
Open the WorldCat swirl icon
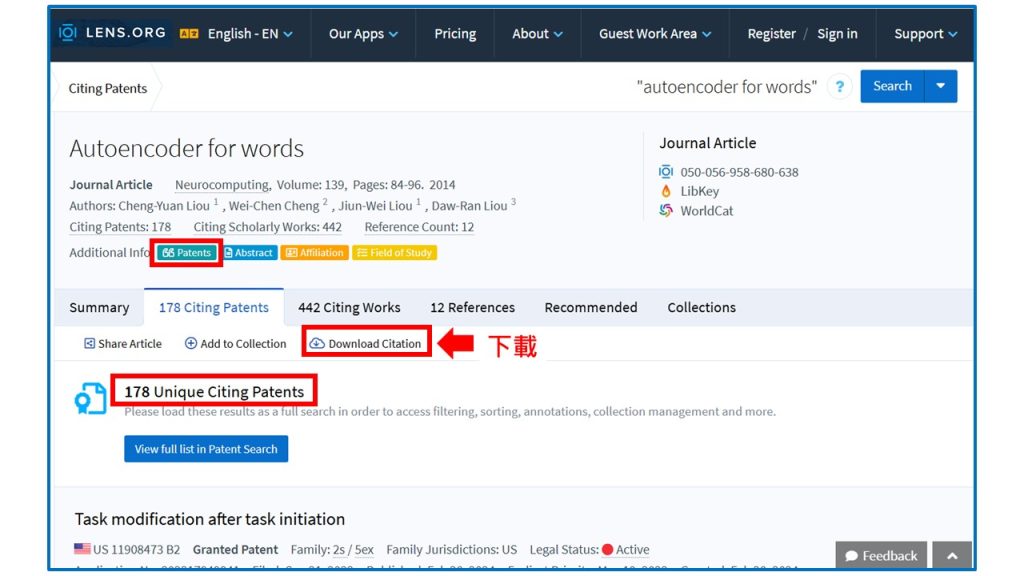pos(665,210)
